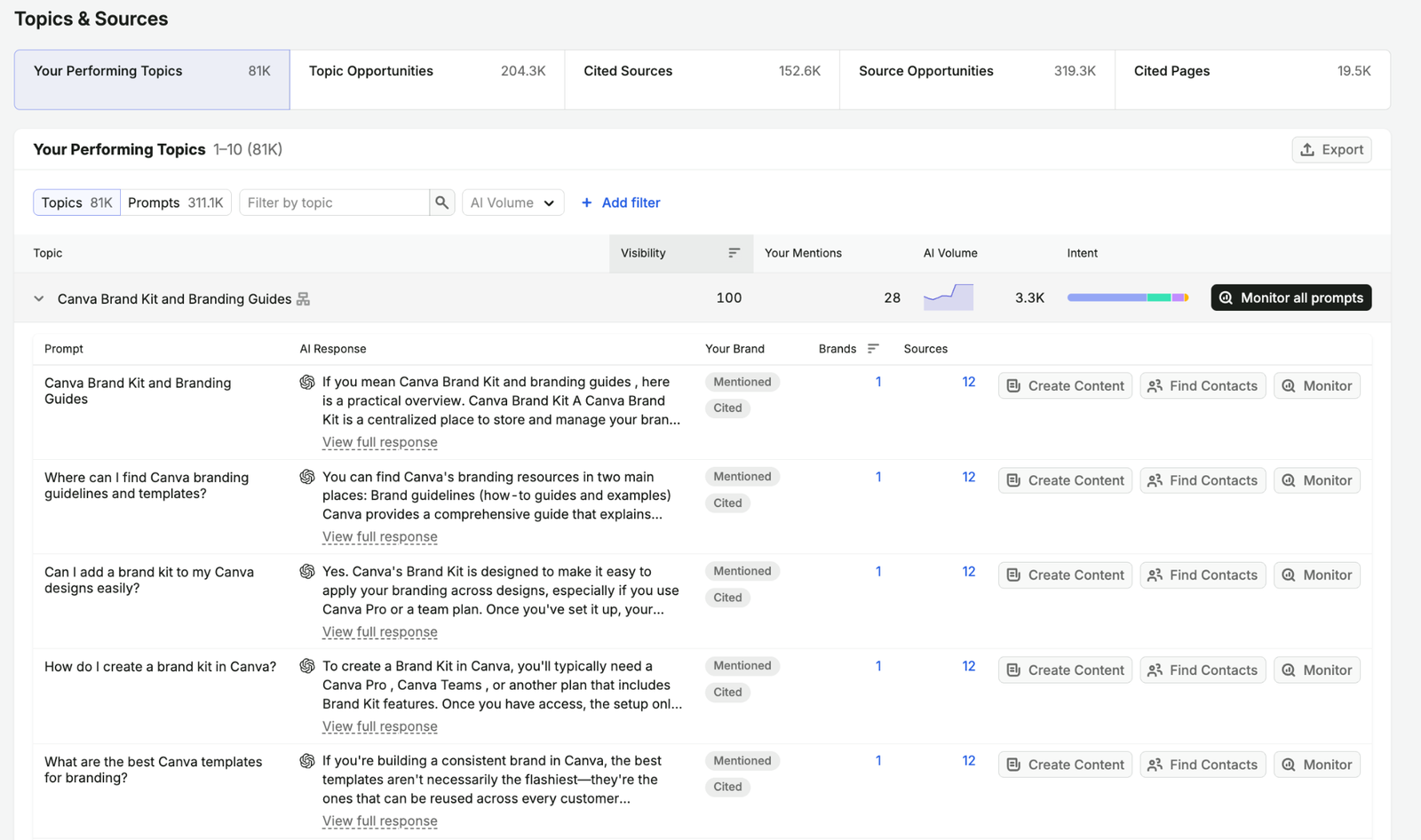Click the Cited tag in 'best Canva templates' row
The height and width of the screenshot is (840, 1421).
[727, 787]
